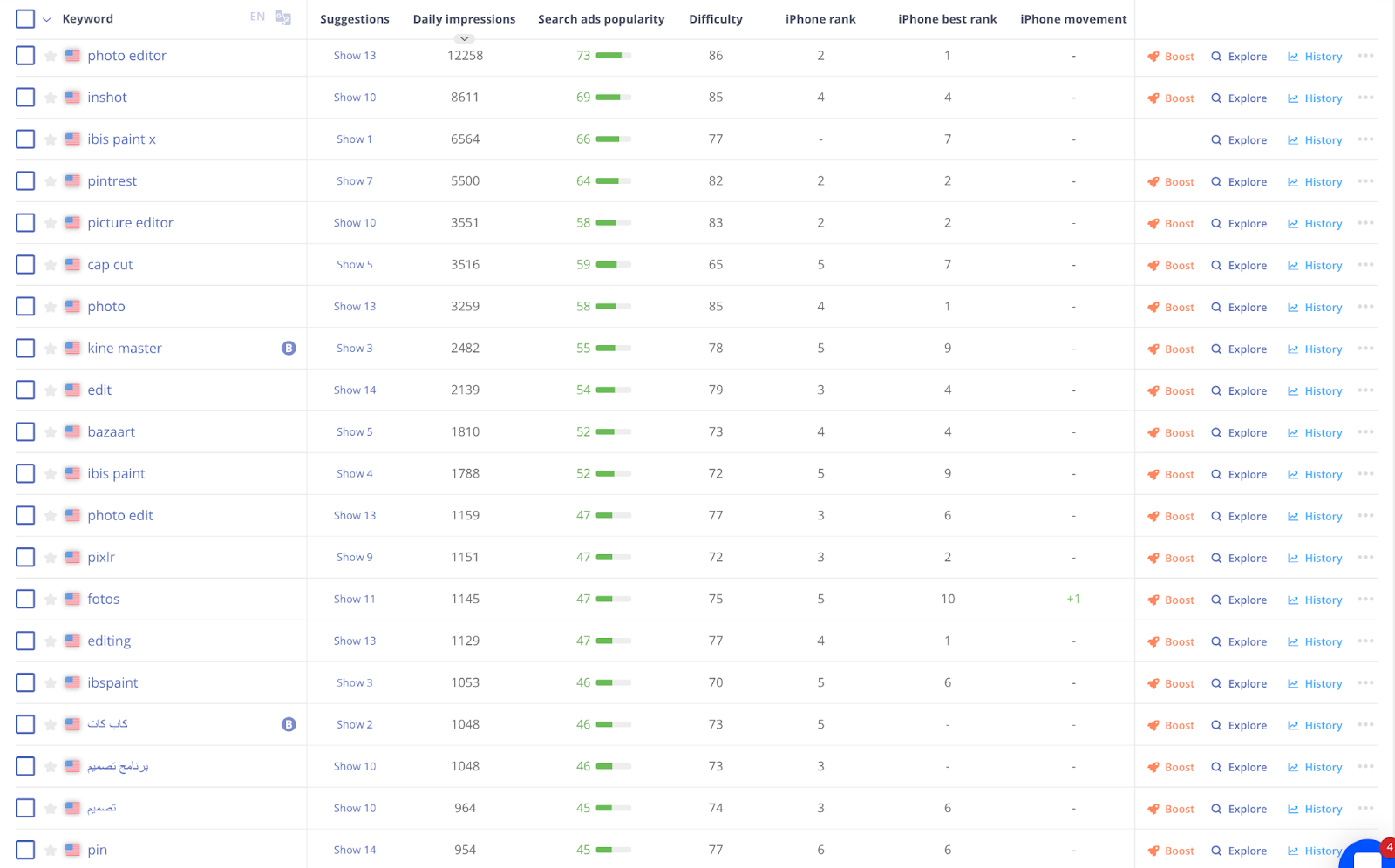
Task: Click the EN language label in header
Action: point(257,17)
